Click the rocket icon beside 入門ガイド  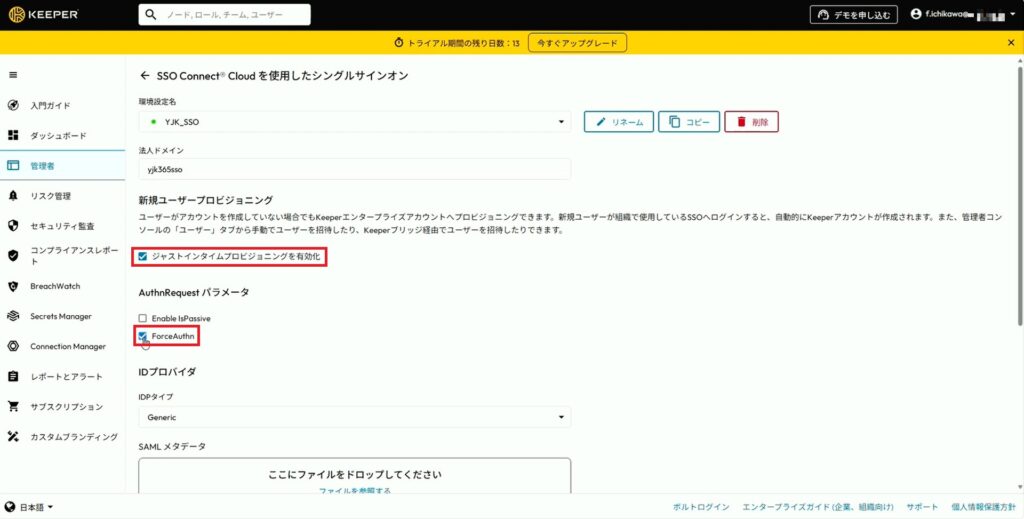[x=13, y=105]
